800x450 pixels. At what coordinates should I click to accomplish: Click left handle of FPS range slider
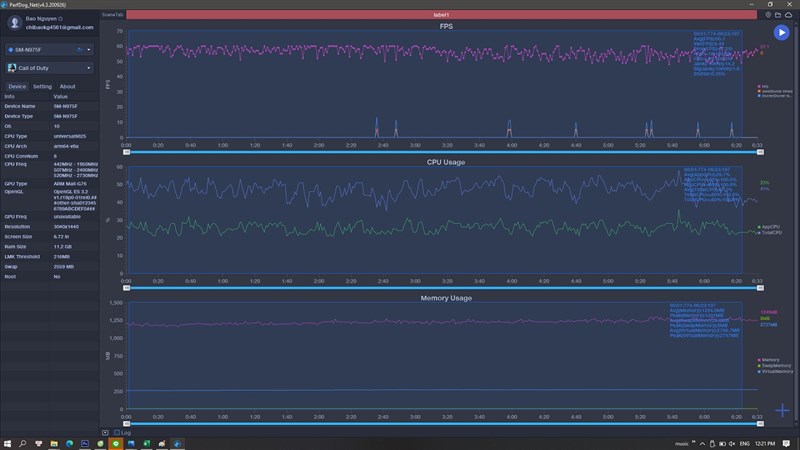coord(127,152)
